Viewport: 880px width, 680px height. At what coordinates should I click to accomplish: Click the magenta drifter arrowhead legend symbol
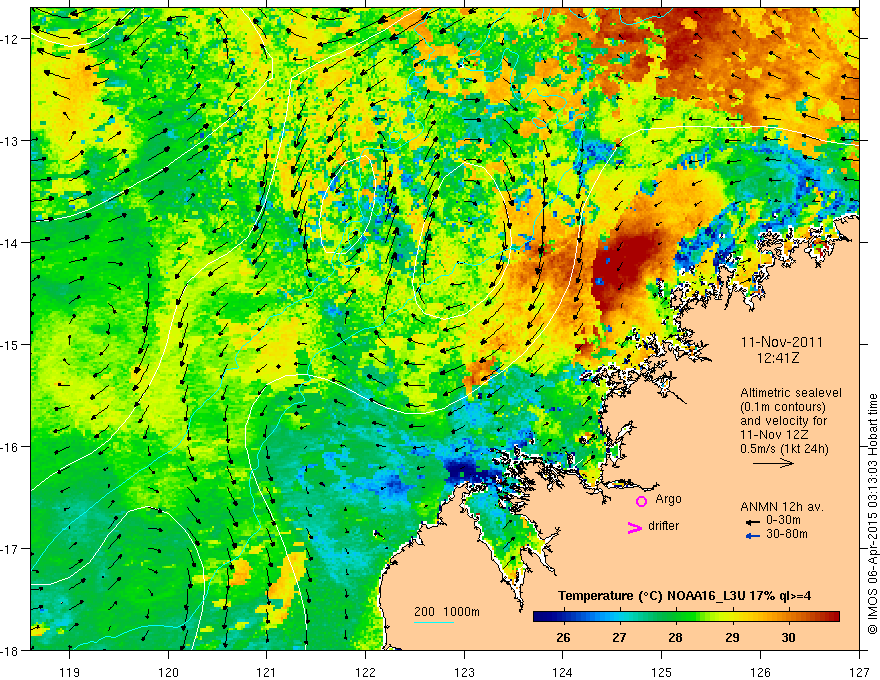click(x=634, y=527)
